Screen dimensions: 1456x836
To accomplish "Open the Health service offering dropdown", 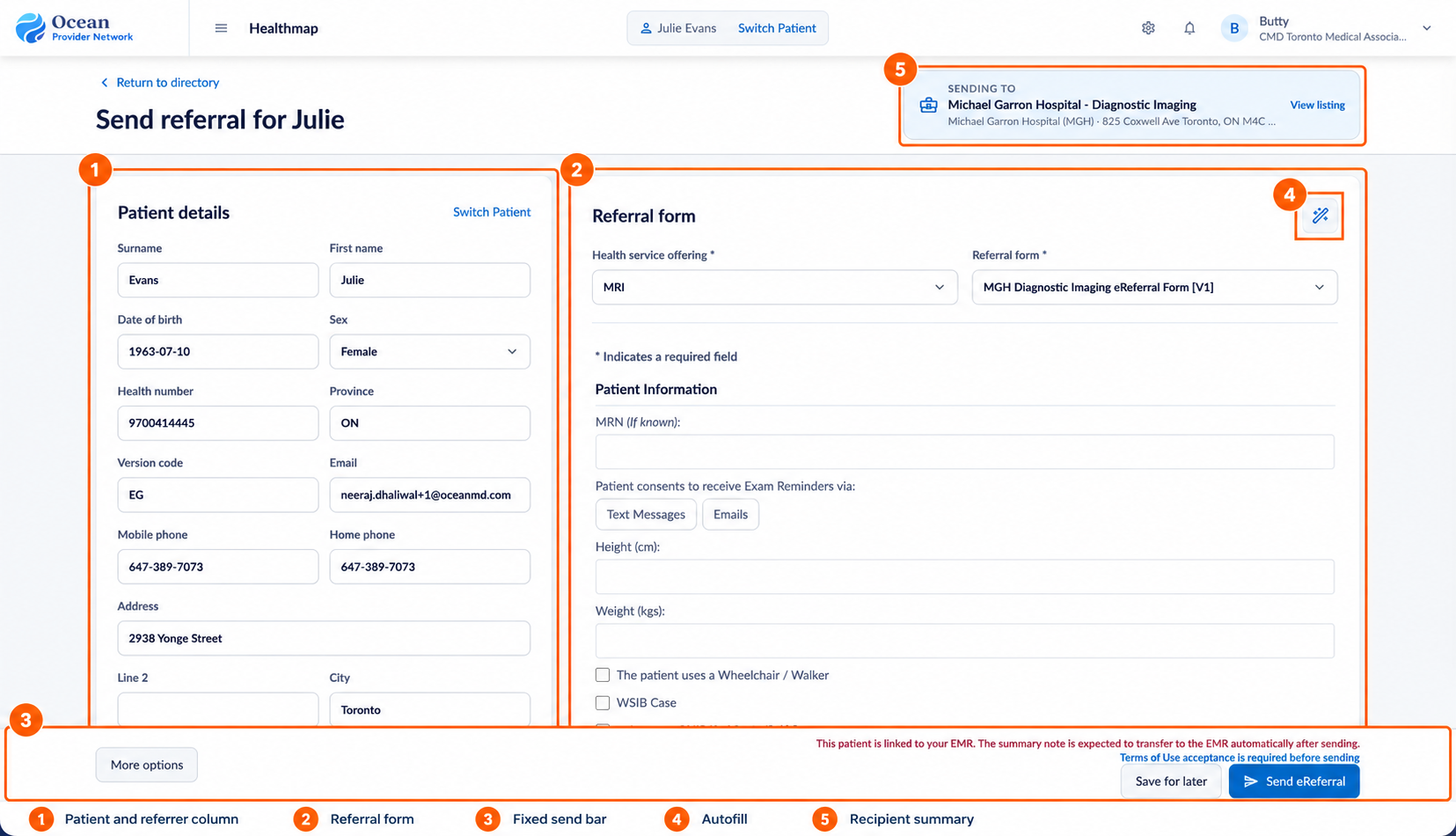I will click(774, 287).
